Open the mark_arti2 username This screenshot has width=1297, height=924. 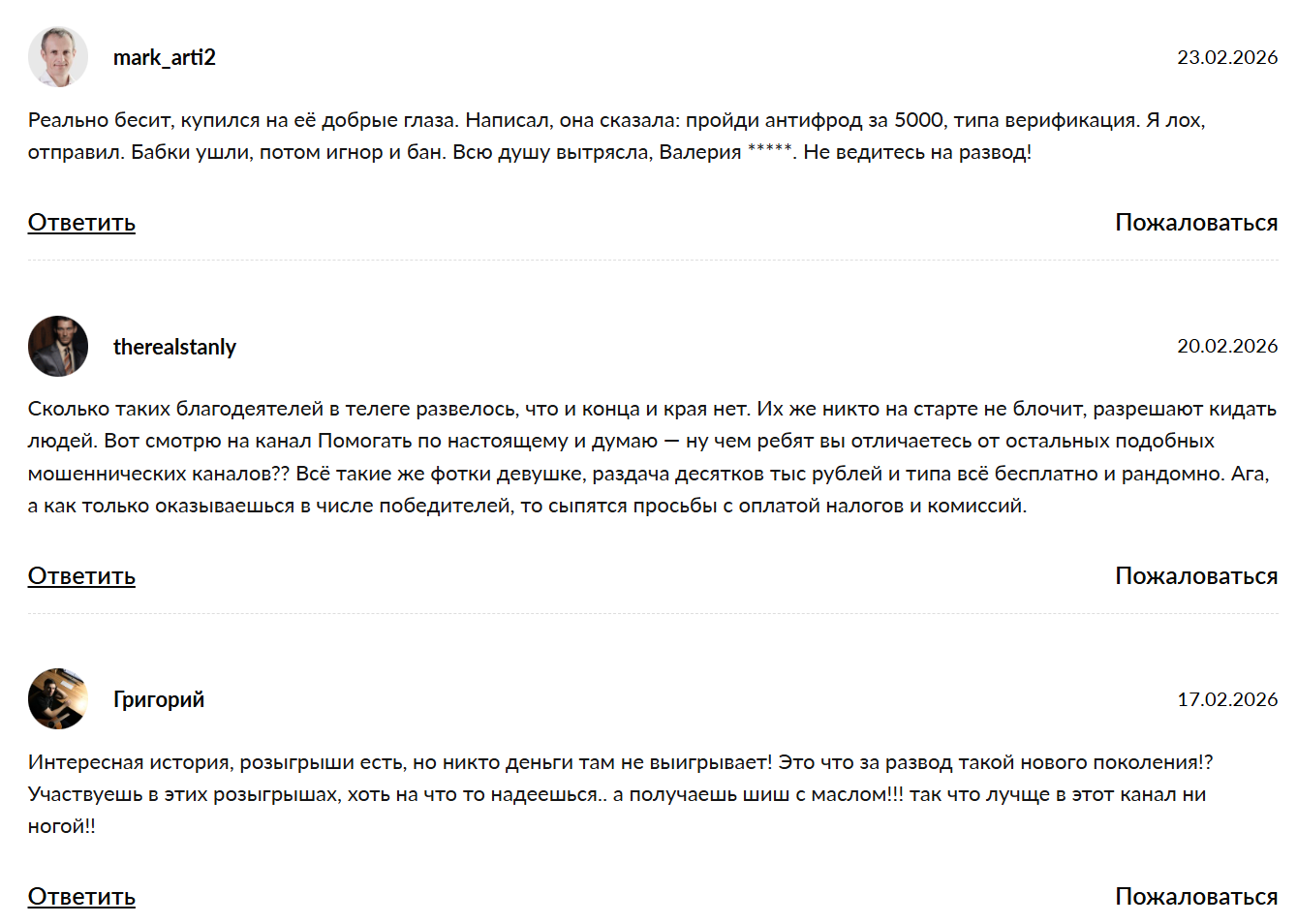[165, 57]
